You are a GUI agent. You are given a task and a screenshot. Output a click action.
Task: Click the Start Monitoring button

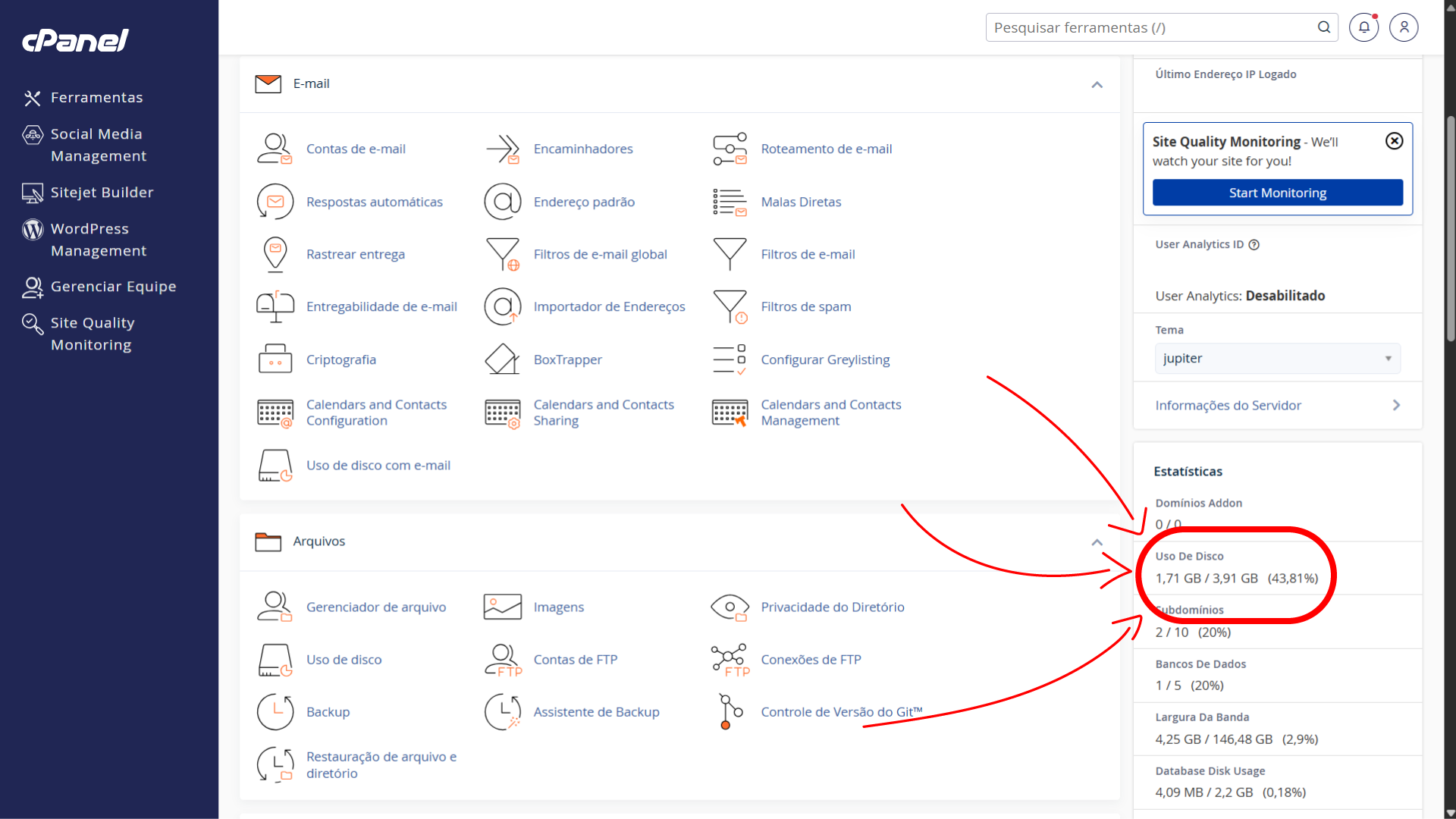1277,193
